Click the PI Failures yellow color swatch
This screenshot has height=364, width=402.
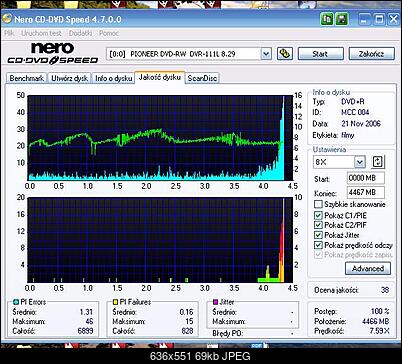click(x=115, y=302)
